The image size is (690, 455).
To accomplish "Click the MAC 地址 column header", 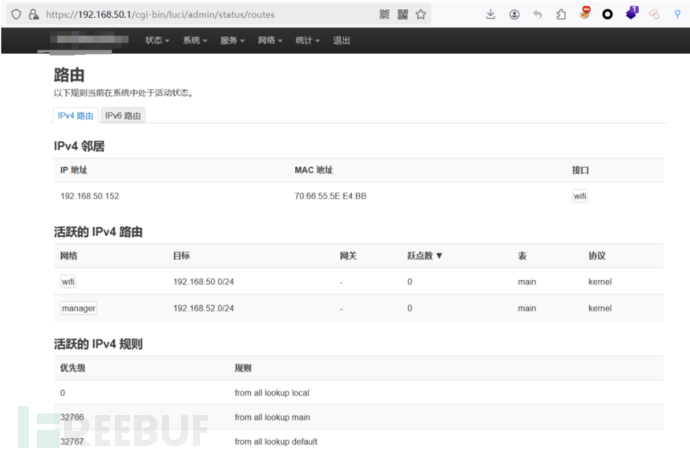I will (x=313, y=170).
